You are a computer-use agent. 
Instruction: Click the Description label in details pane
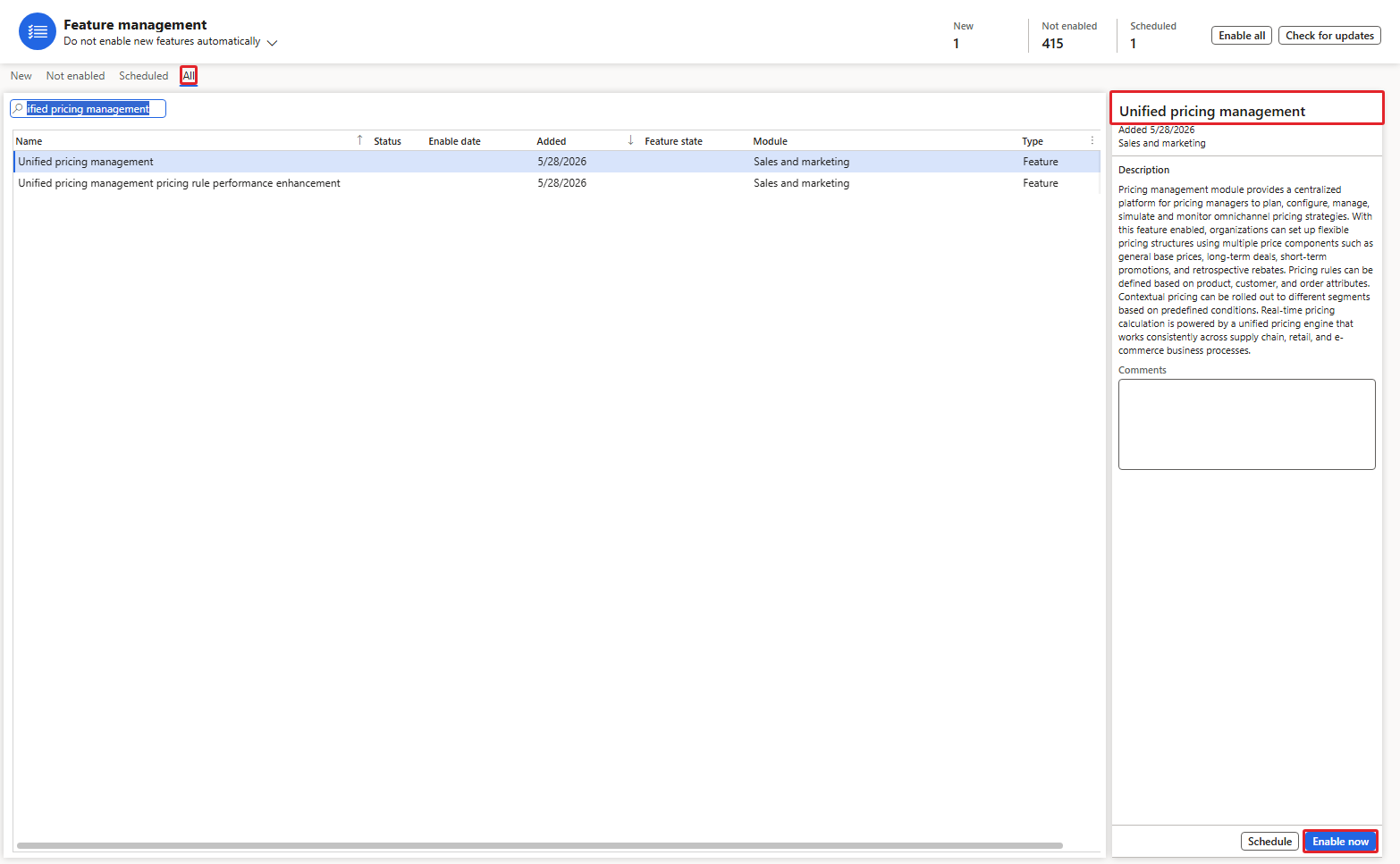pos(1143,170)
